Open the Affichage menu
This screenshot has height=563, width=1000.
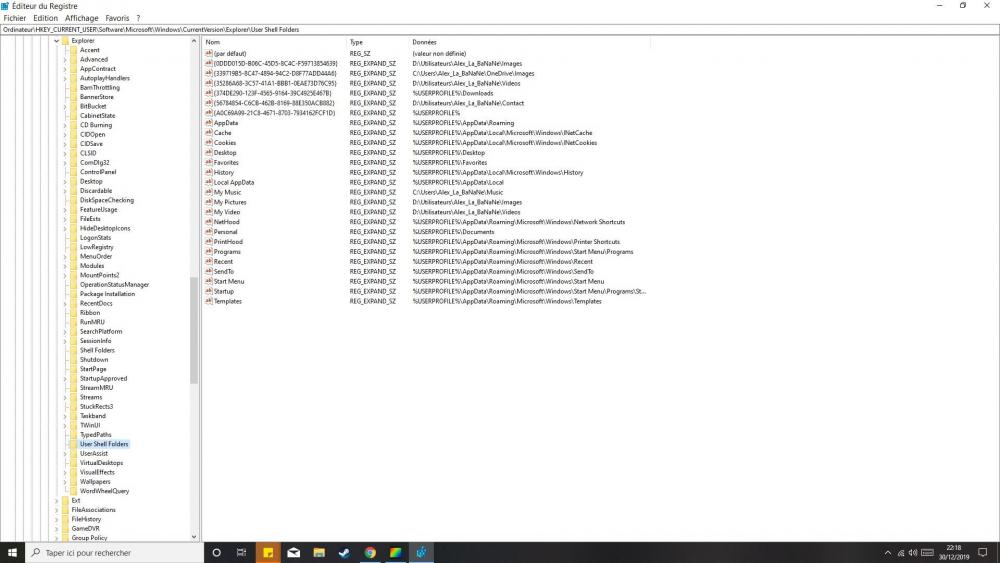pos(82,18)
